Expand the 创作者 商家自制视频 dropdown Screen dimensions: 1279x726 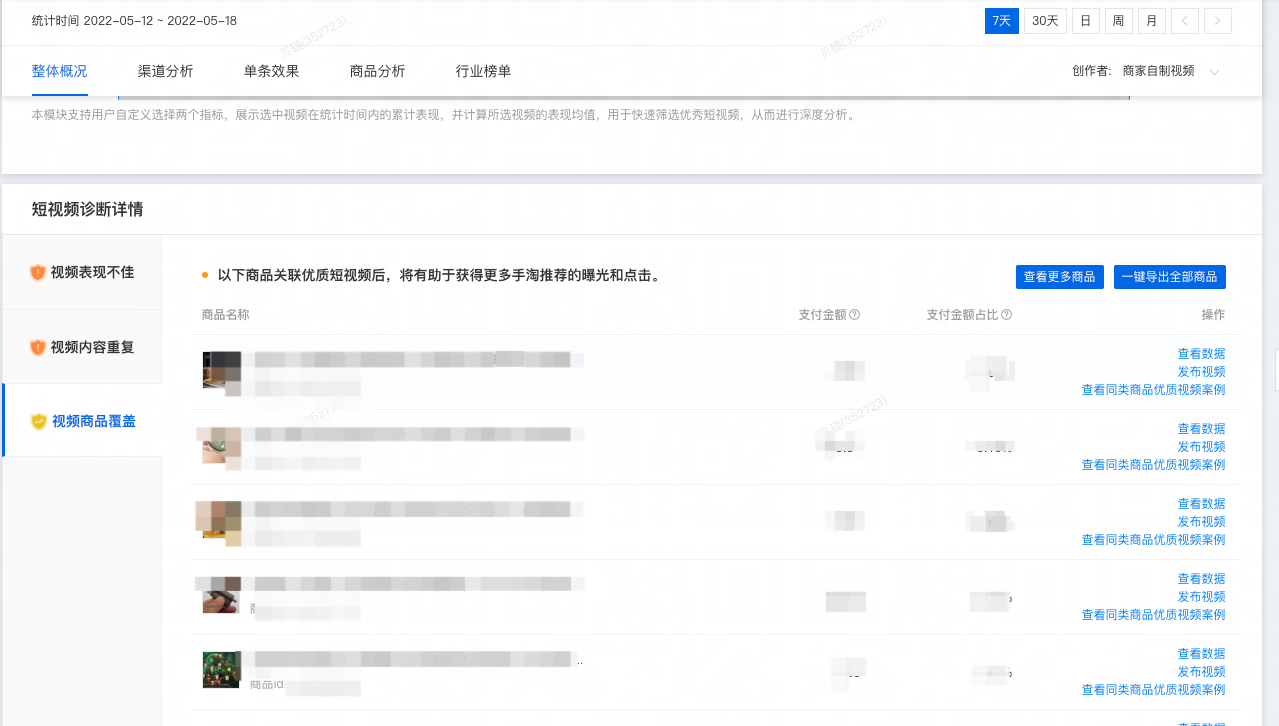click(x=1169, y=71)
